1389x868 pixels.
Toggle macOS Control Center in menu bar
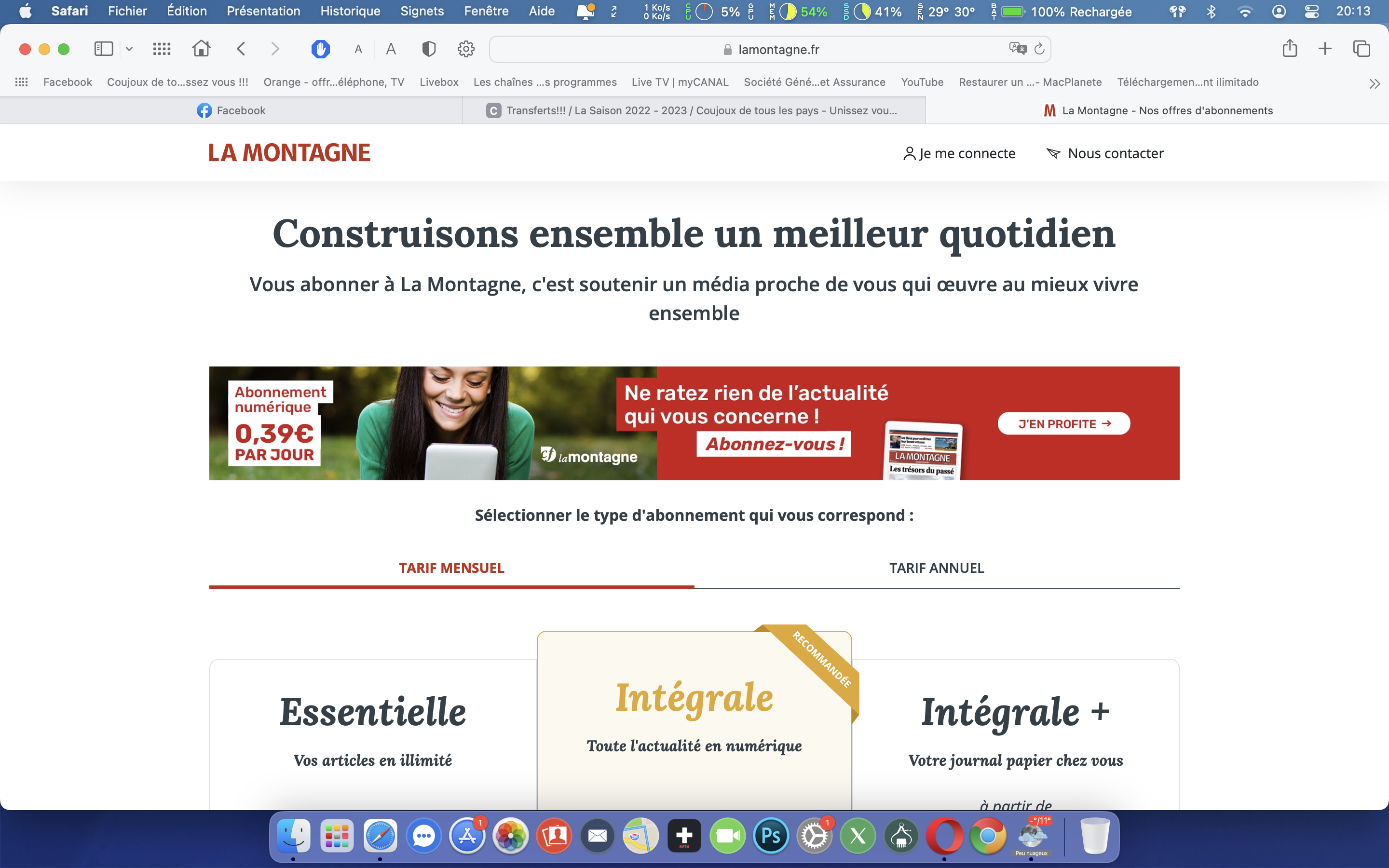point(1311,12)
